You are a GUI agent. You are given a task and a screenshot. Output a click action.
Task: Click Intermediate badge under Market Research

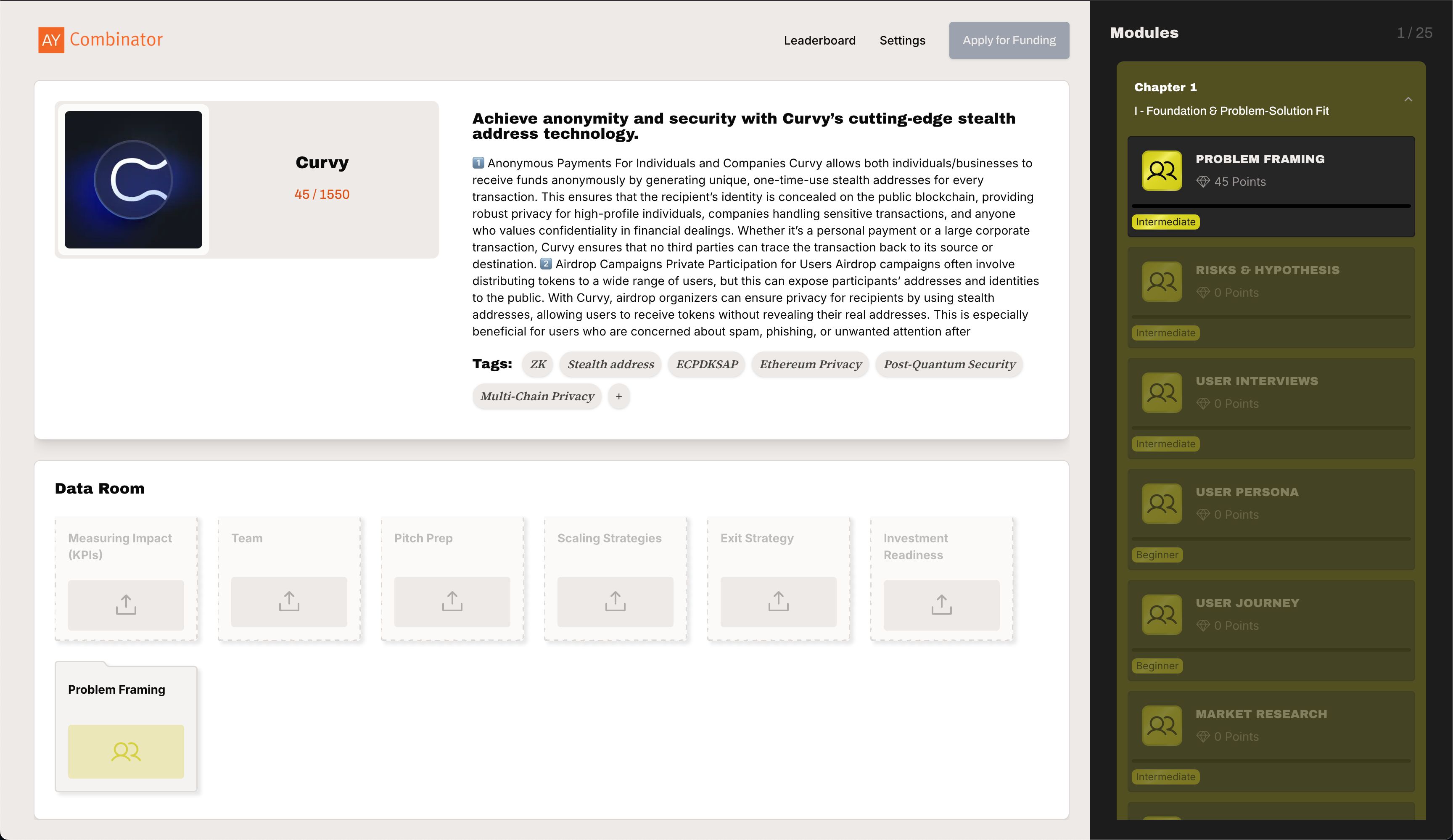tap(1165, 777)
